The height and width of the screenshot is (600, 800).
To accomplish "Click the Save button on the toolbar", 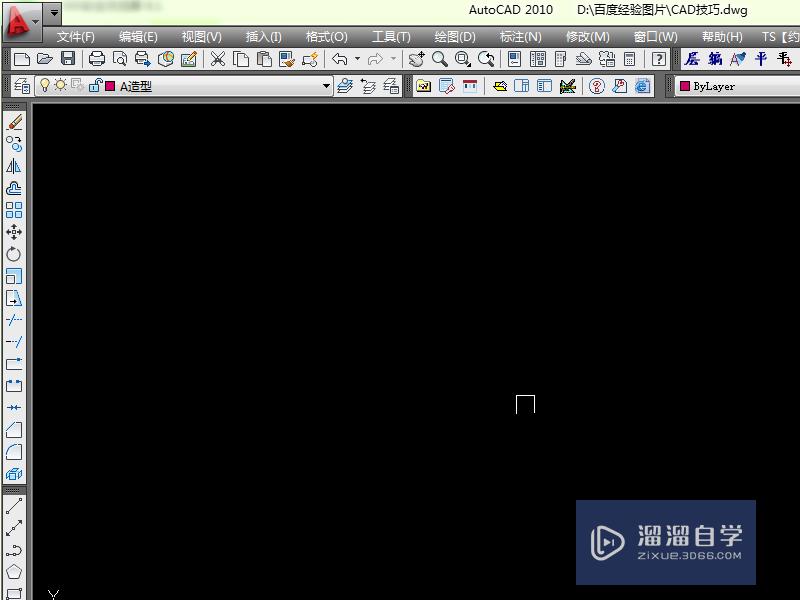I will coord(67,59).
